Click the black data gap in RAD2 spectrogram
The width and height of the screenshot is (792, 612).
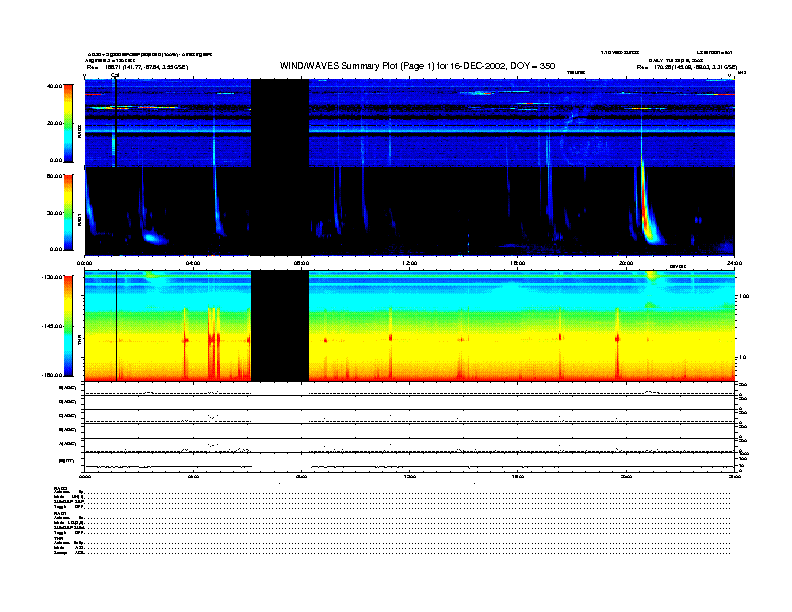point(280,123)
